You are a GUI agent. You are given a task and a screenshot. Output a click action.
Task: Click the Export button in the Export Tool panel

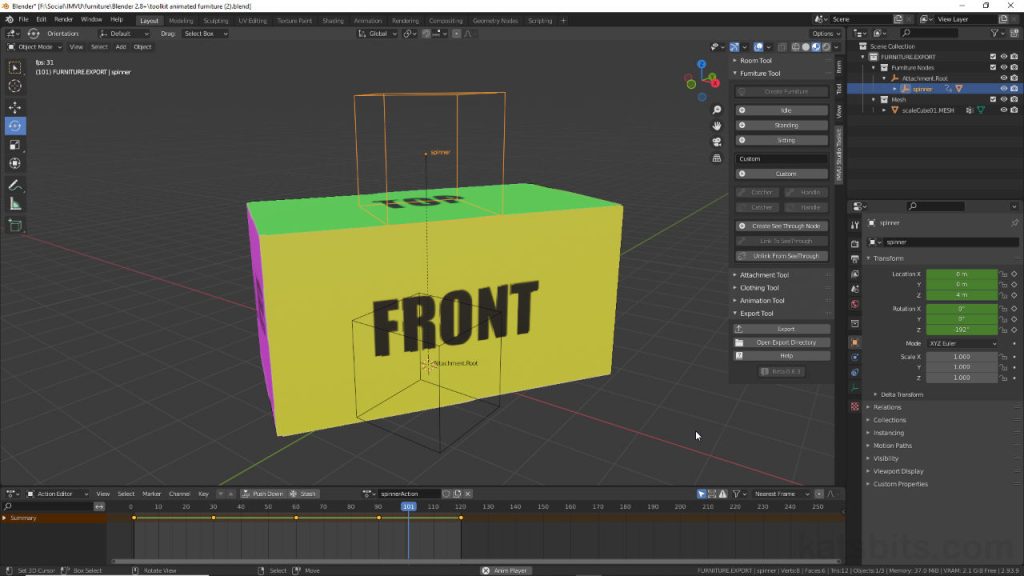point(781,328)
